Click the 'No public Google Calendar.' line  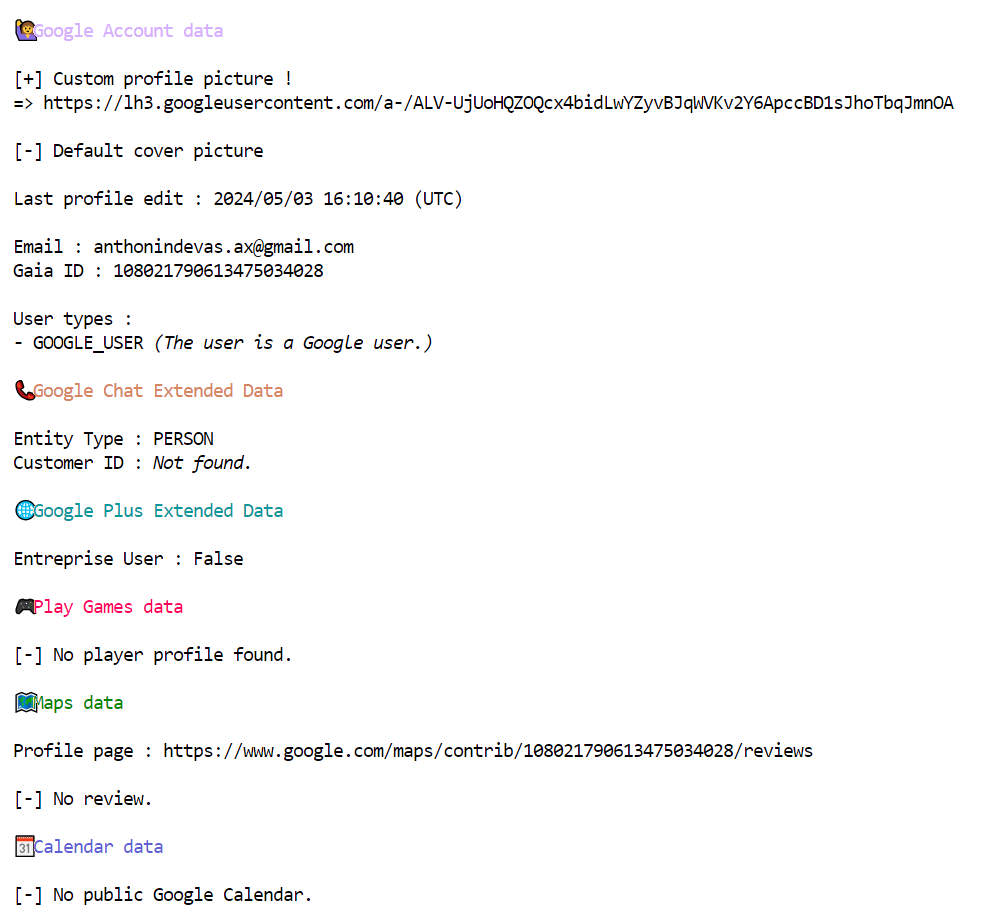click(163, 895)
